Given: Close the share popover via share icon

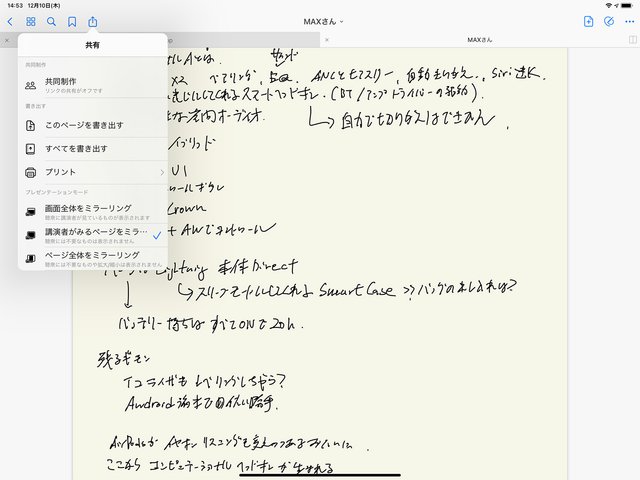Looking at the screenshot, I should (x=92, y=21).
